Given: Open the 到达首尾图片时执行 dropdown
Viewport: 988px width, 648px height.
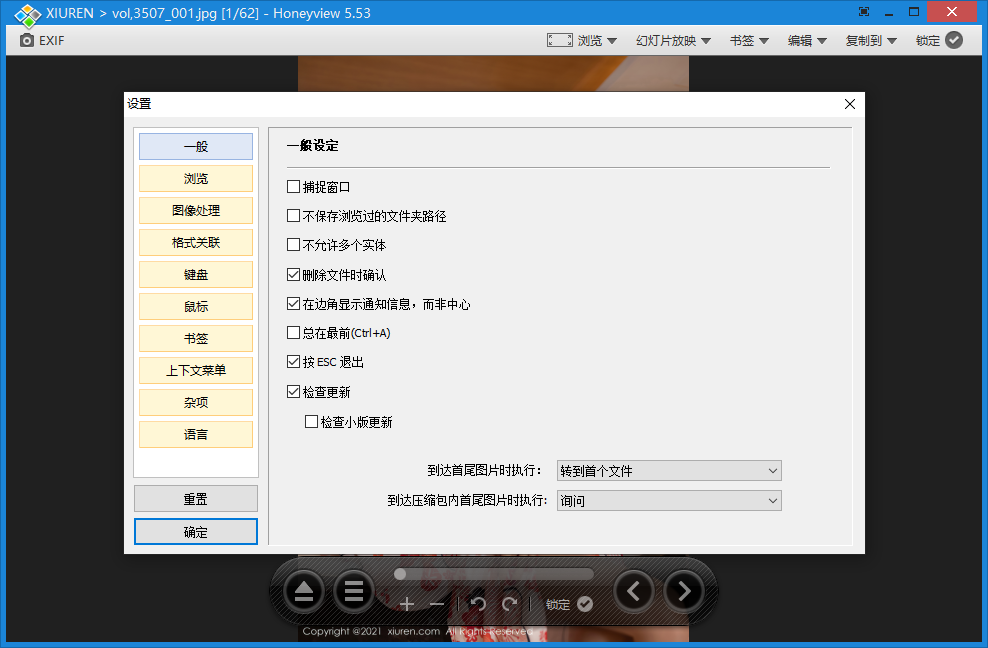Looking at the screenshot, I should 668,470.
